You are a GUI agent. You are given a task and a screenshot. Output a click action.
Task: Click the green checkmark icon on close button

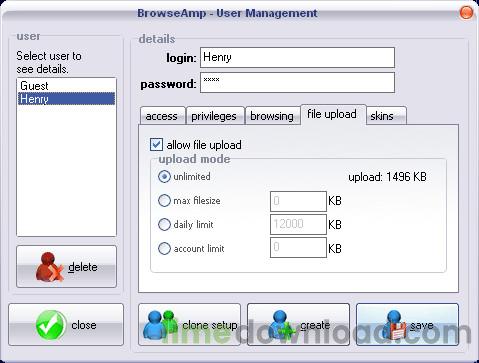point(51,325)
